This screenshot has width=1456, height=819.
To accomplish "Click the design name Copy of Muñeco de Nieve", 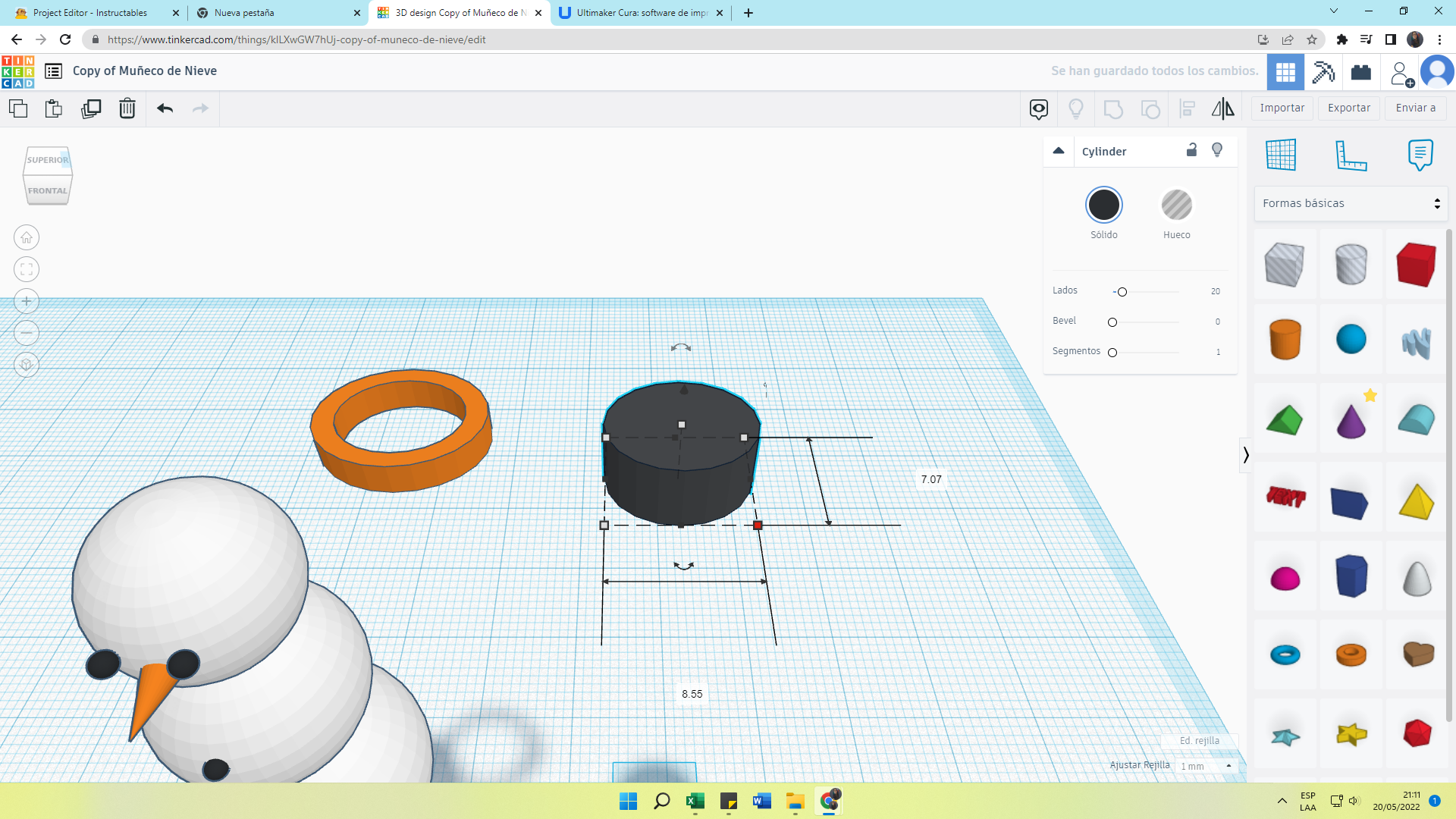I will 145,71.
